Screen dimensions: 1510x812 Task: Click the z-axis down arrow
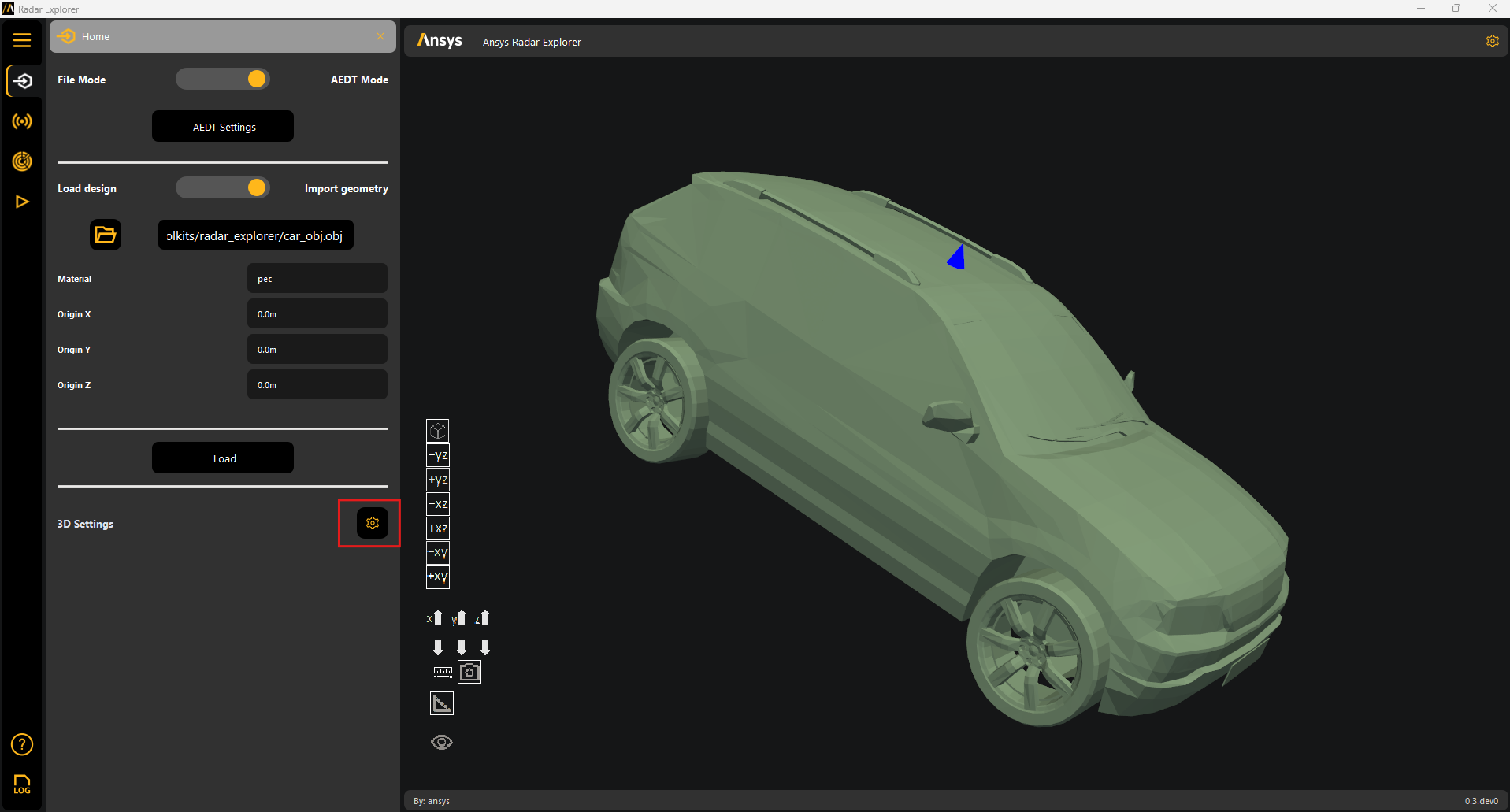coord(485,647)
